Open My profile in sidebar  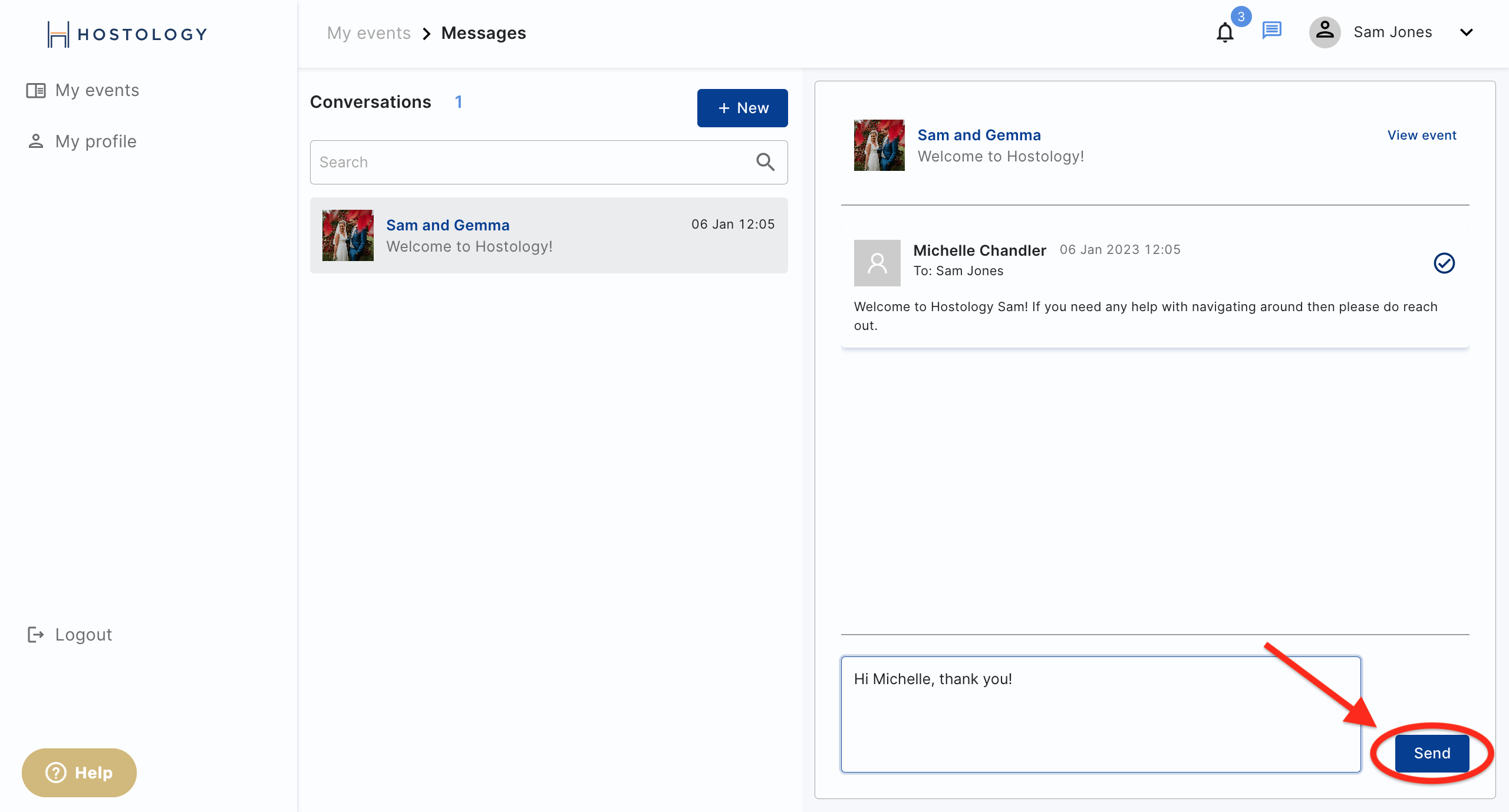[x=81, y=141]
